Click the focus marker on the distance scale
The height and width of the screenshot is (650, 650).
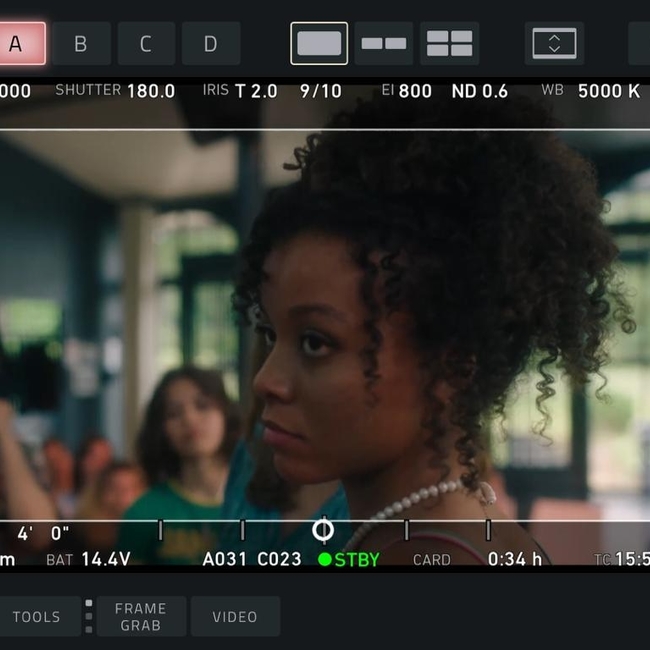click(323, 530)
